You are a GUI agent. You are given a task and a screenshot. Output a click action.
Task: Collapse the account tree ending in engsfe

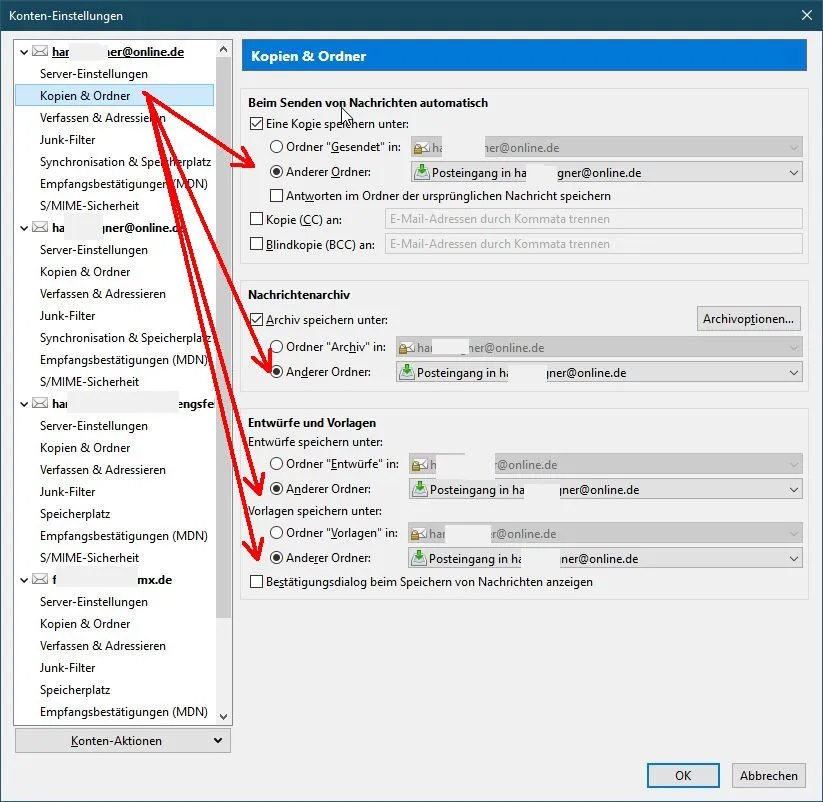24,404
